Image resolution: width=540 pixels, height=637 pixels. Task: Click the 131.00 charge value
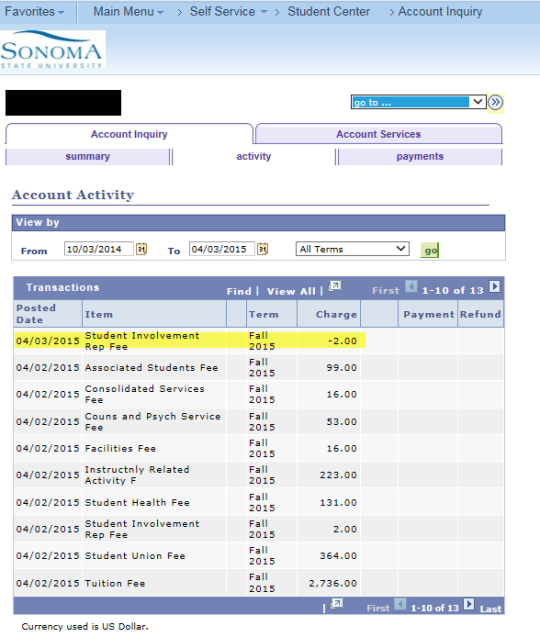[x=338, y=503]
